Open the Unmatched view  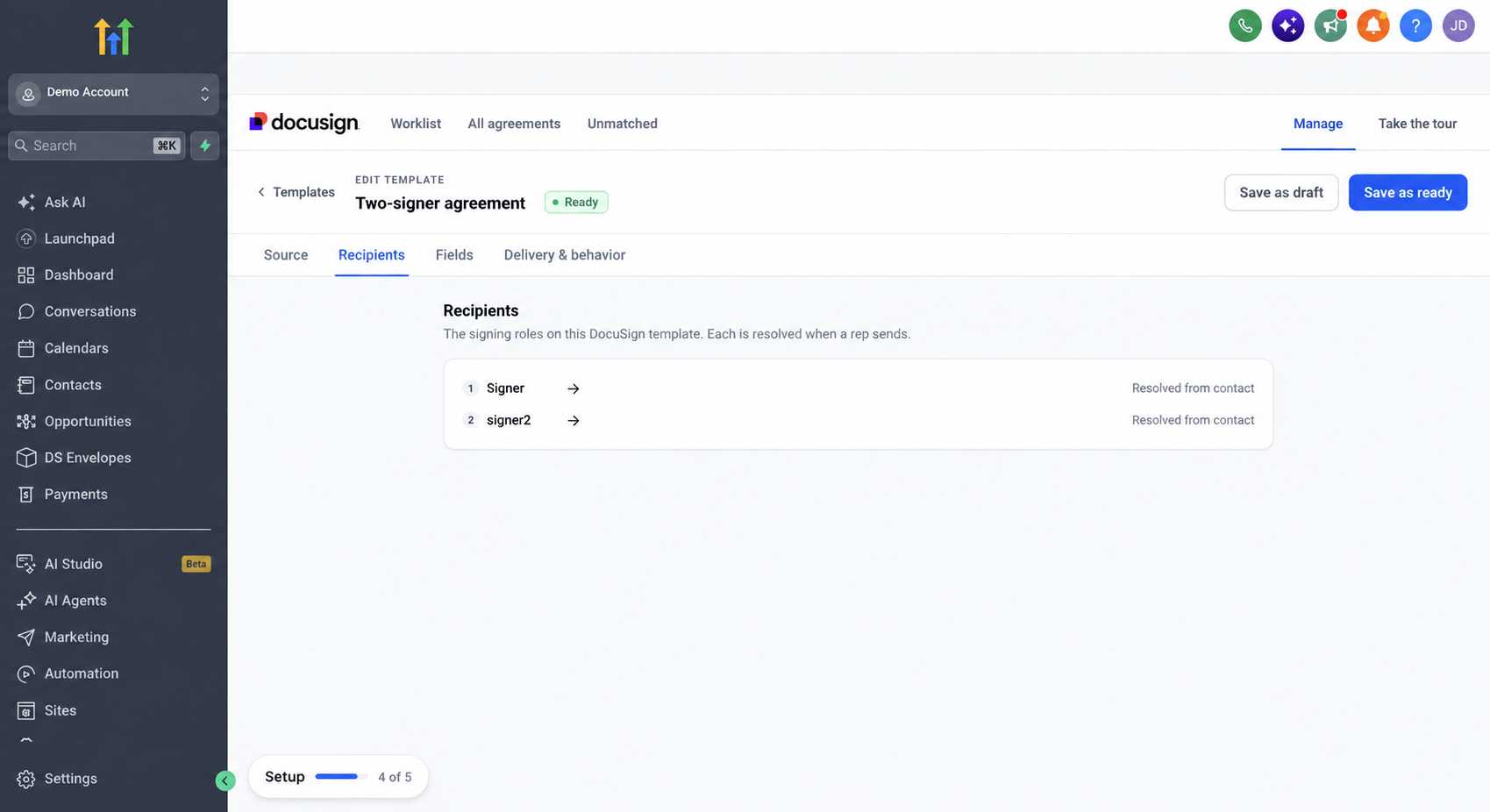click(x=623, y=124)
